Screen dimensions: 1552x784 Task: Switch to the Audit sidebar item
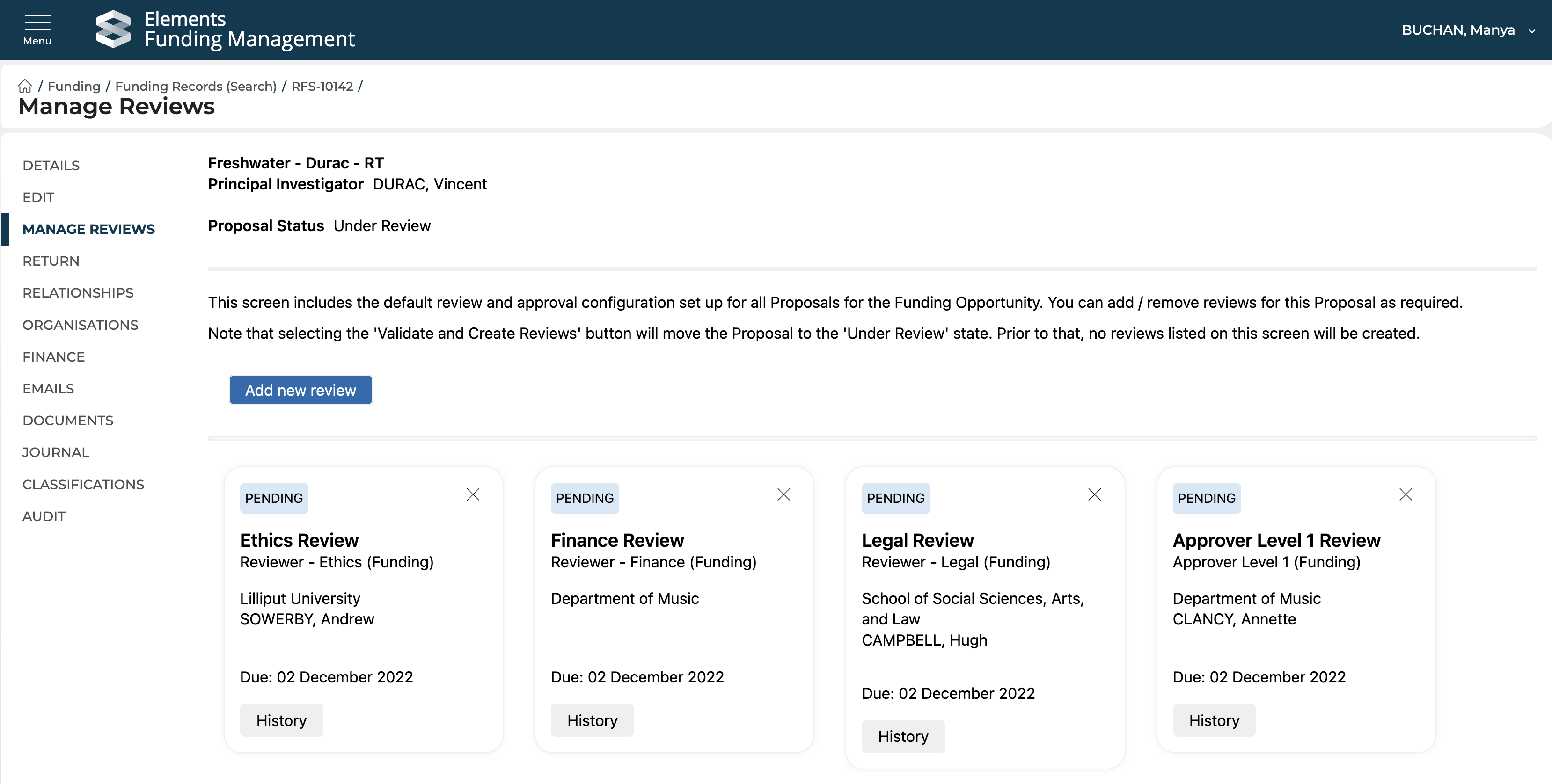(x=44, y=516)
